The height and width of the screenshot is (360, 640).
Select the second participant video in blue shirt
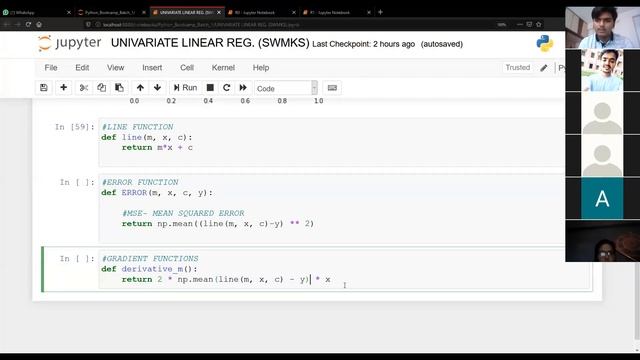(602, 70)
